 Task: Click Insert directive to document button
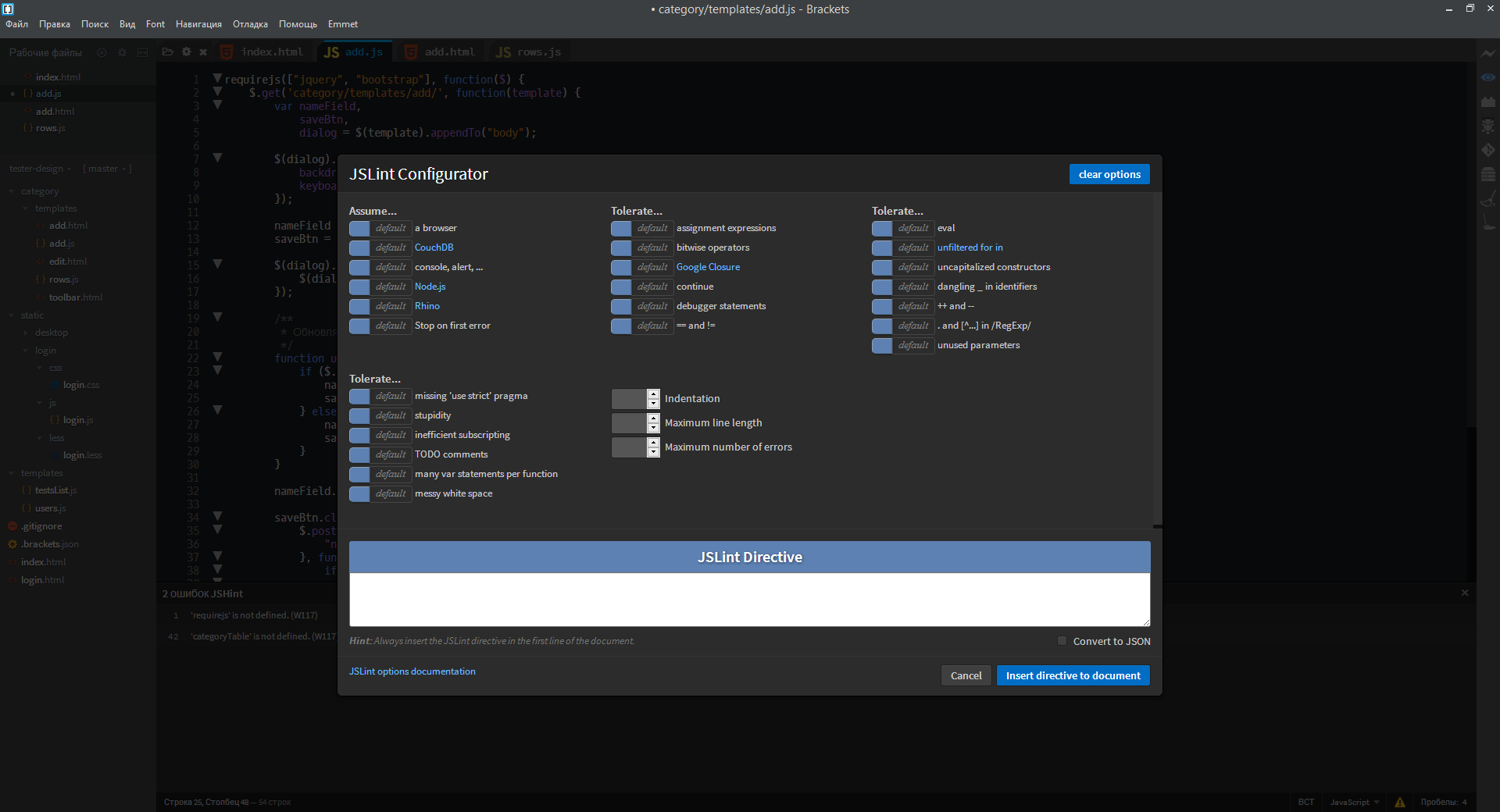(1073, 675)
